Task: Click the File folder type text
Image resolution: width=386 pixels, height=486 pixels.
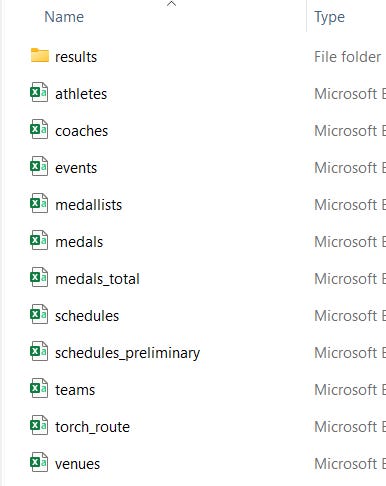Action: pos(347,57)
